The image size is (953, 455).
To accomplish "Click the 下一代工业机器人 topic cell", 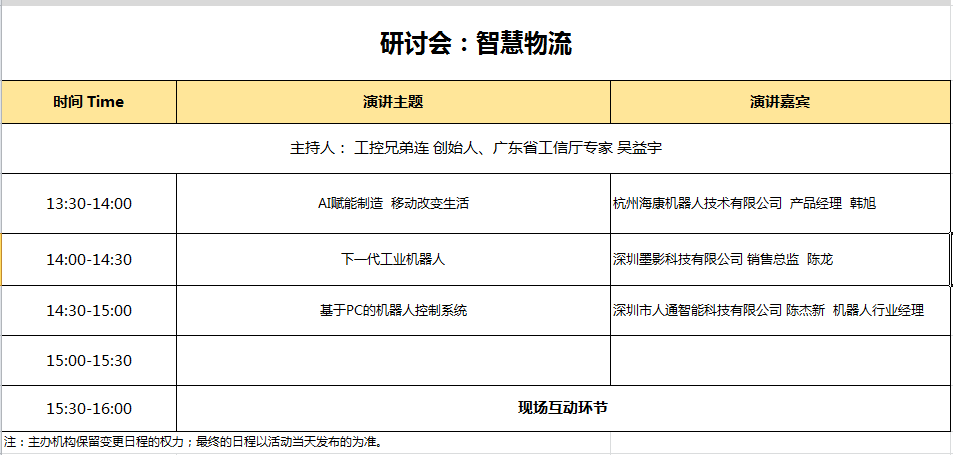I will tap(393, 259).
